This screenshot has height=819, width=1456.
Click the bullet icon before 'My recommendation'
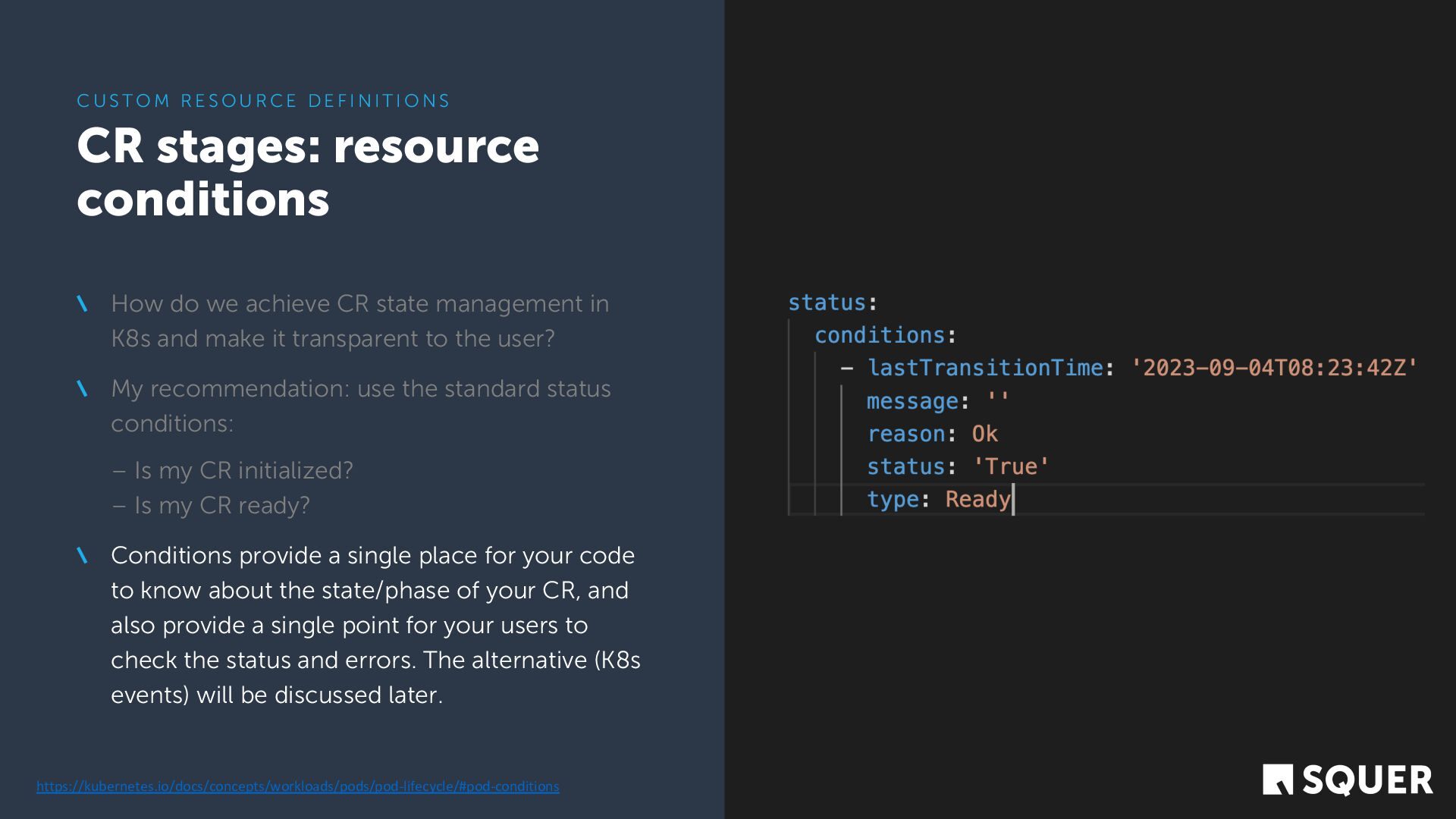[83, 389]
